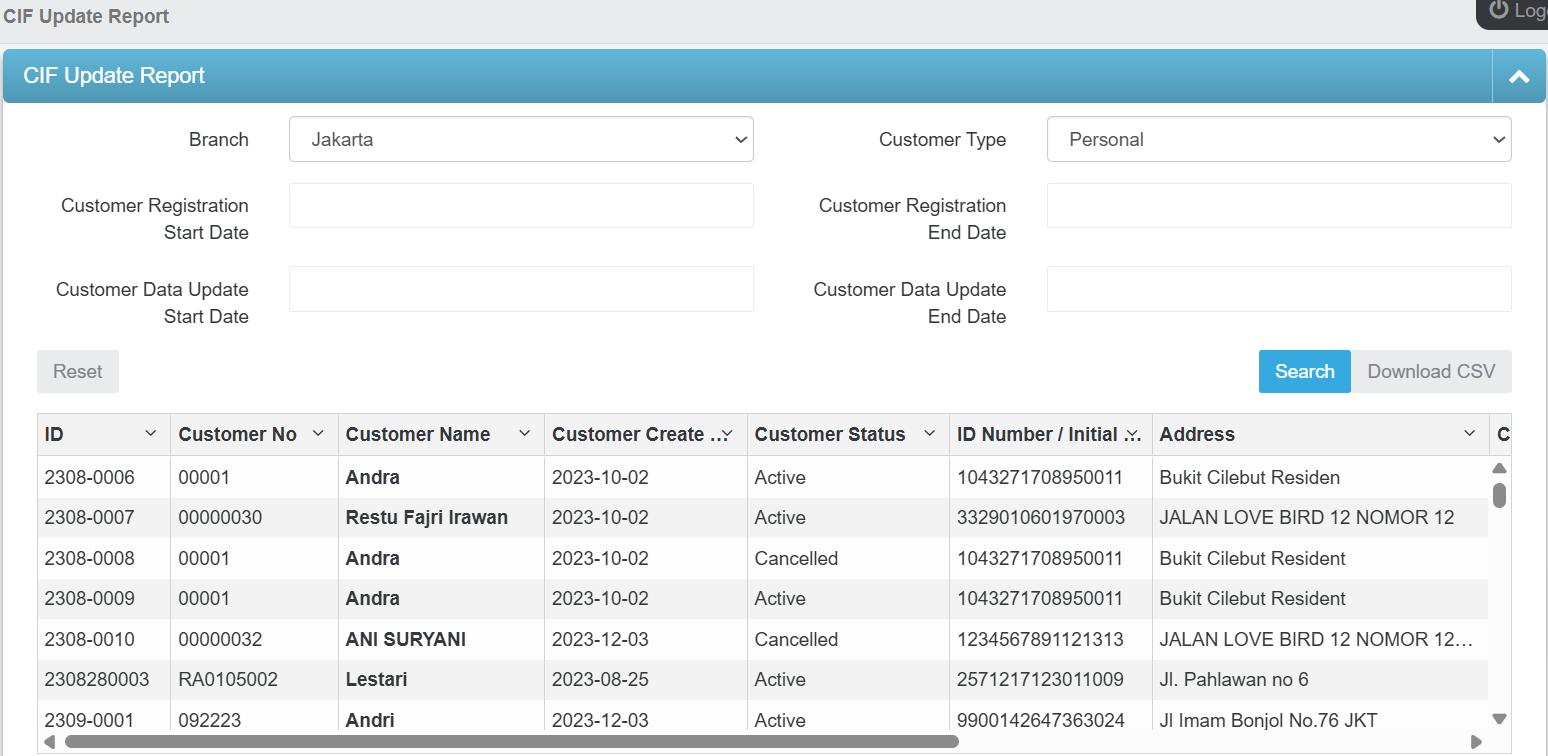Screen dimensions: 1548x756
Task: Open the Address column menu arrow
Action: coord(1469,434)
